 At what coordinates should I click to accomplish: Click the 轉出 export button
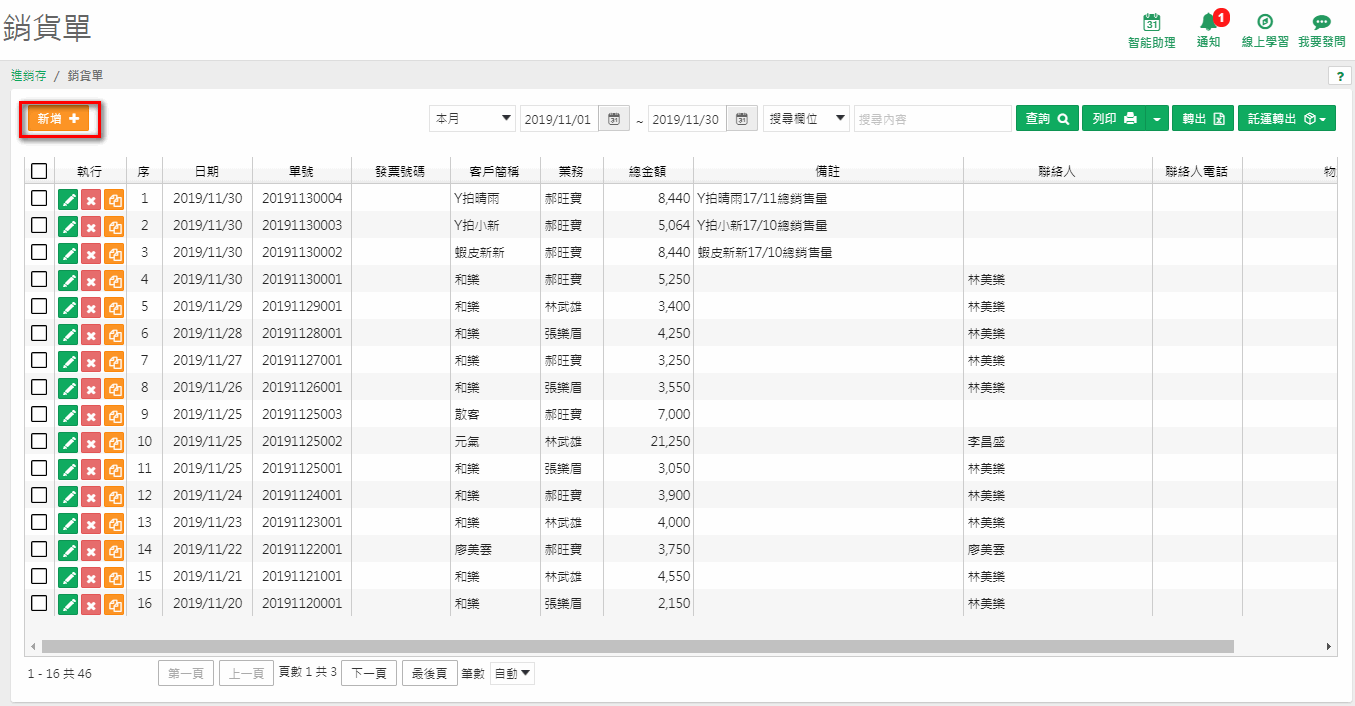pos(1203,119)
